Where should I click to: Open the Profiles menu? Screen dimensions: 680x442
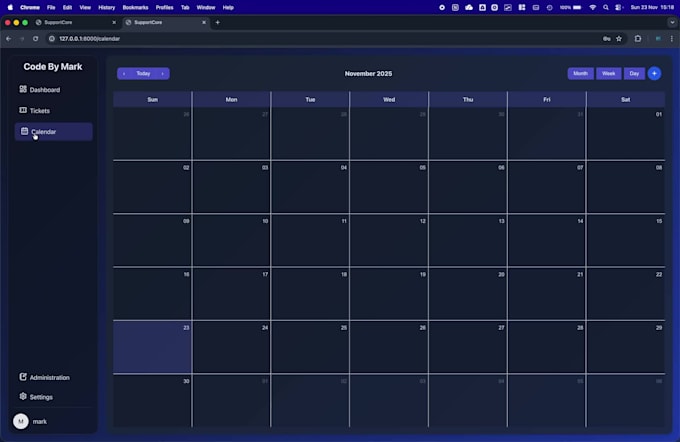[164, 7]
